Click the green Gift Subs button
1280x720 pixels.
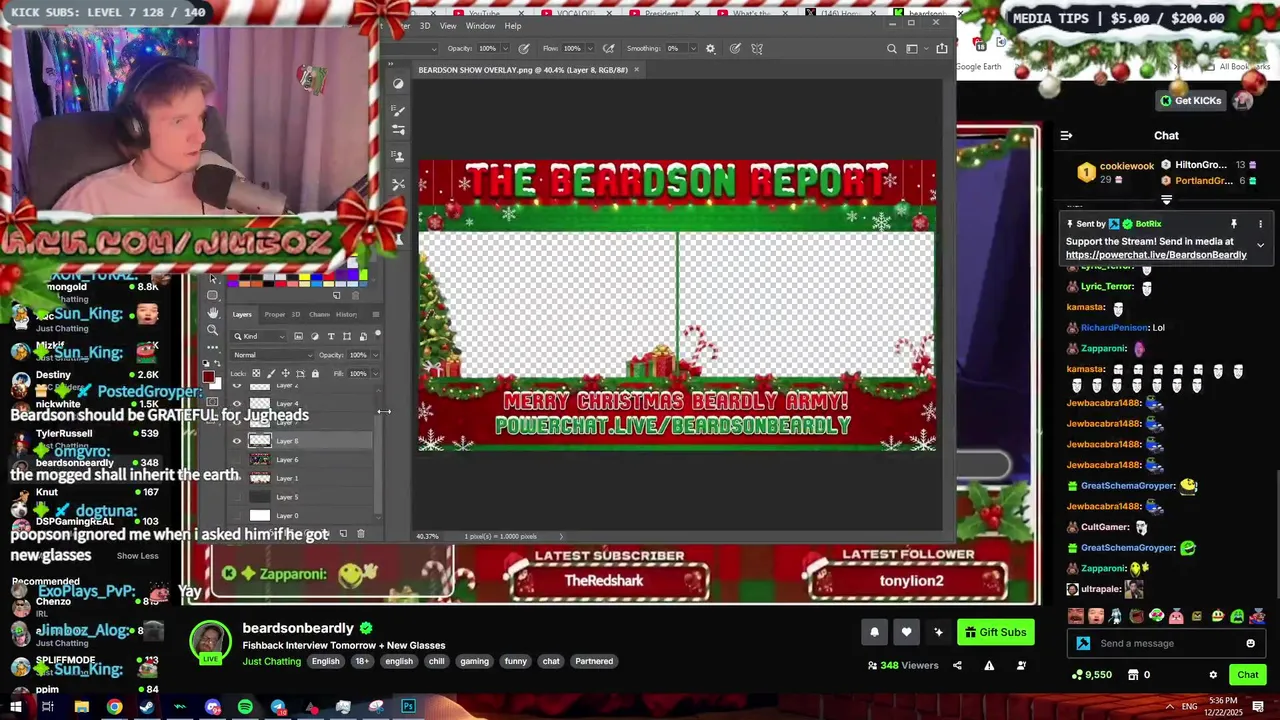(x=995, y=632)
